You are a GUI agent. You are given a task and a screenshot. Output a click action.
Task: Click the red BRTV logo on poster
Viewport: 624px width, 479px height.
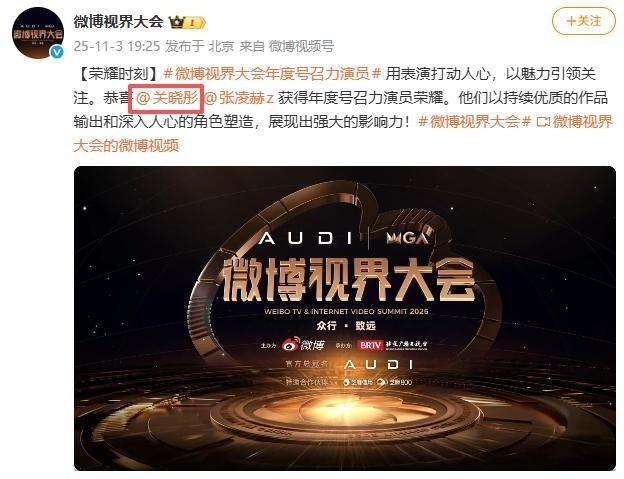coord(370,345)
